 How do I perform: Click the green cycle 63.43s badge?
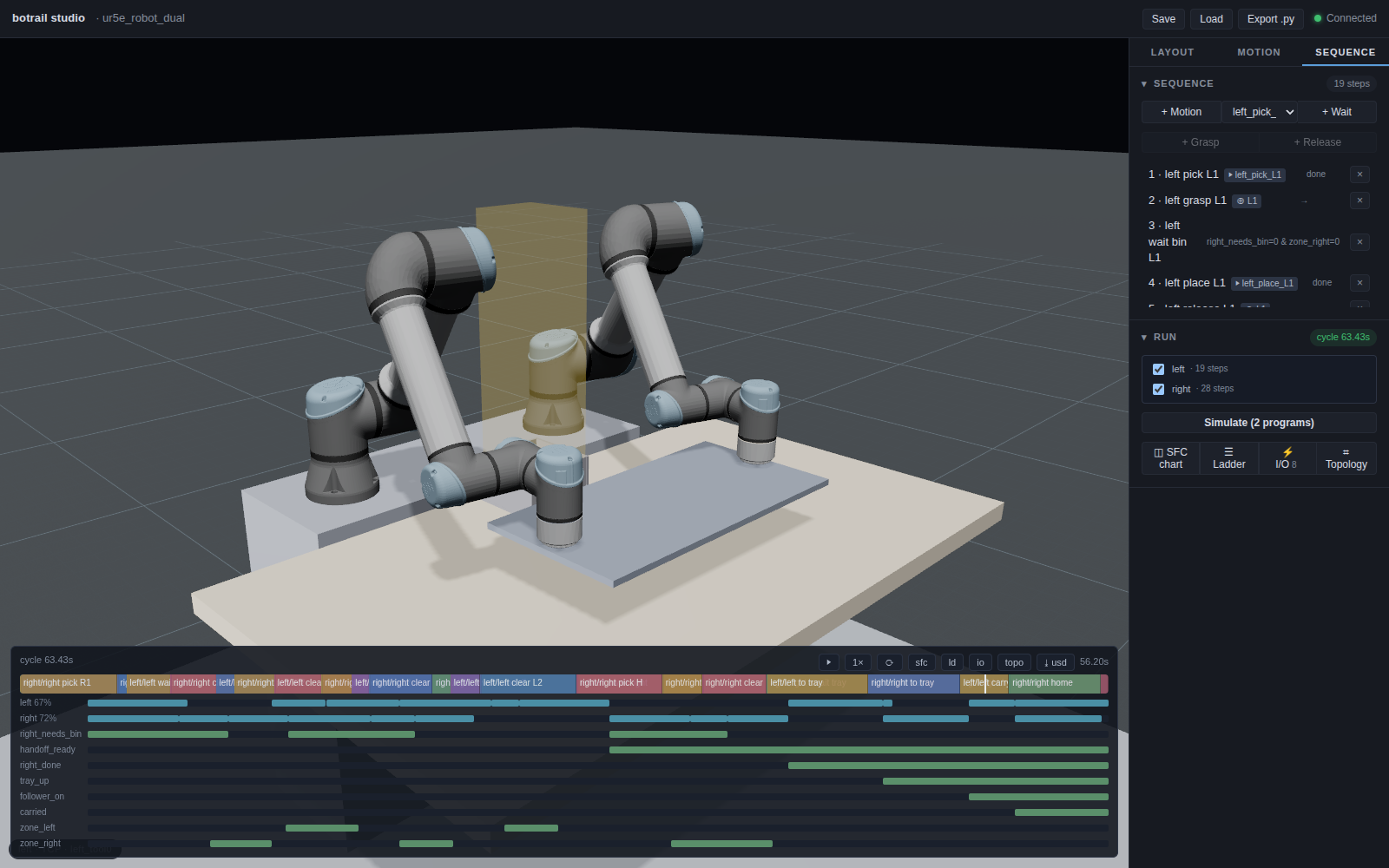pyautogui.click(x=1343, y=338)
